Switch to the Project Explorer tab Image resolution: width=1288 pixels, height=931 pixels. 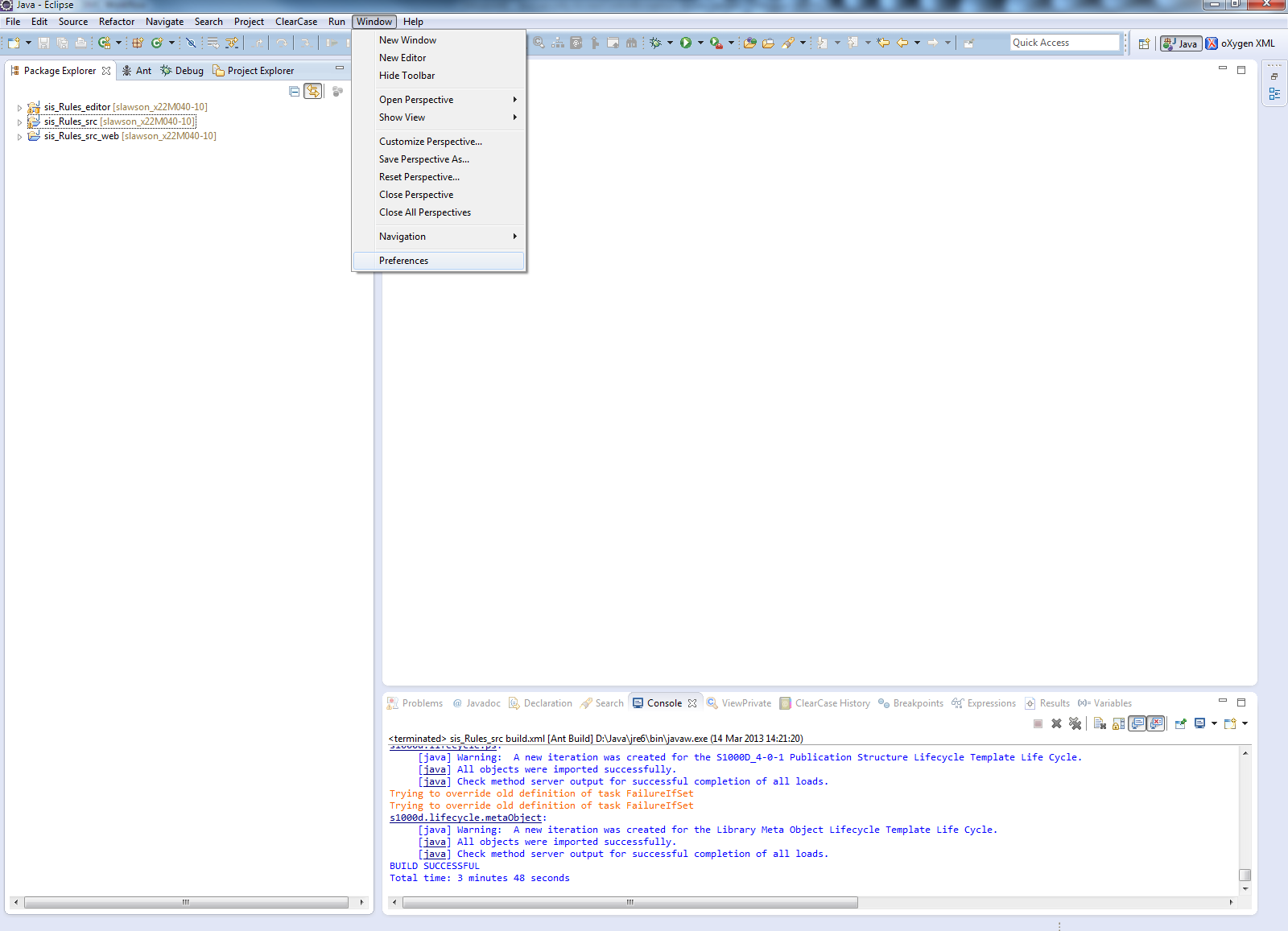254,71
